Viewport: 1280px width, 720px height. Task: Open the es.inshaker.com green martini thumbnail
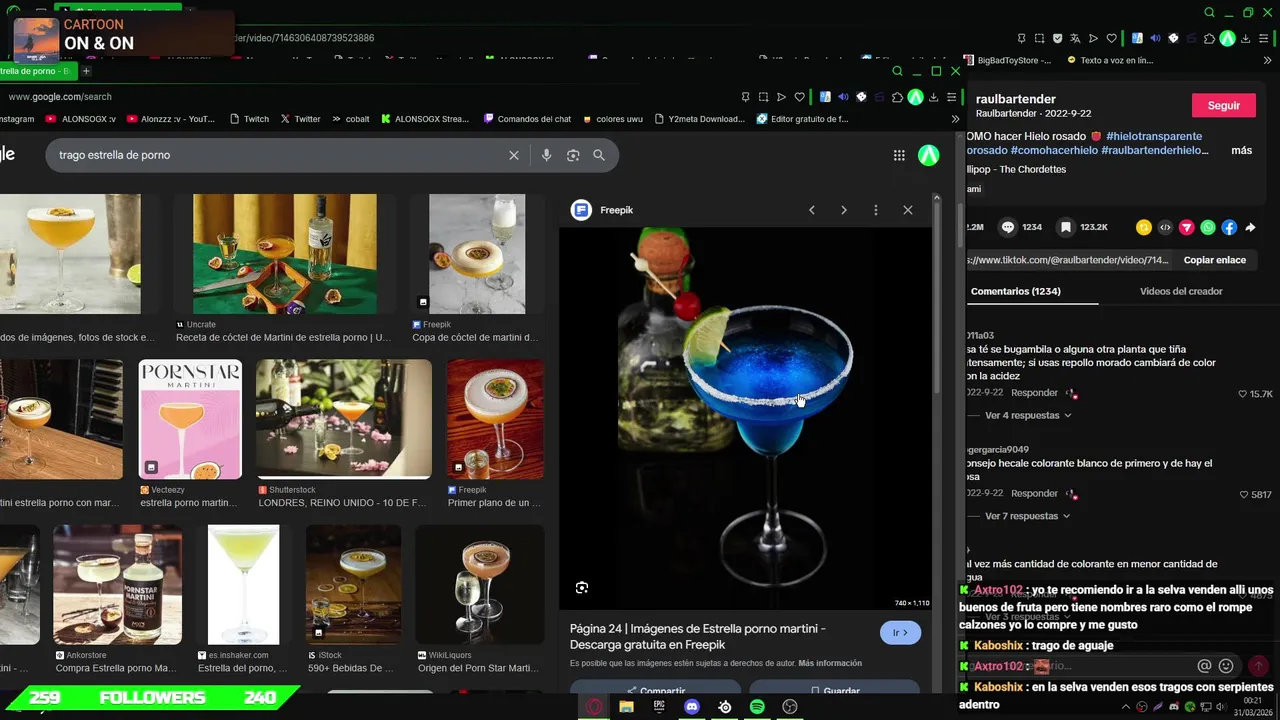243,585
